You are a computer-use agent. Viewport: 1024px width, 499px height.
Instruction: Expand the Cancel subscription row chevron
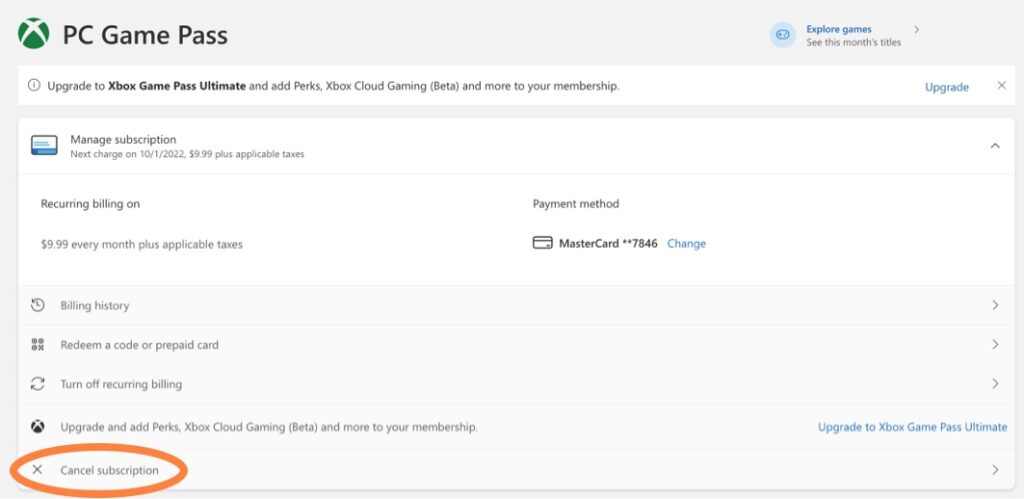tap(995, 470)
